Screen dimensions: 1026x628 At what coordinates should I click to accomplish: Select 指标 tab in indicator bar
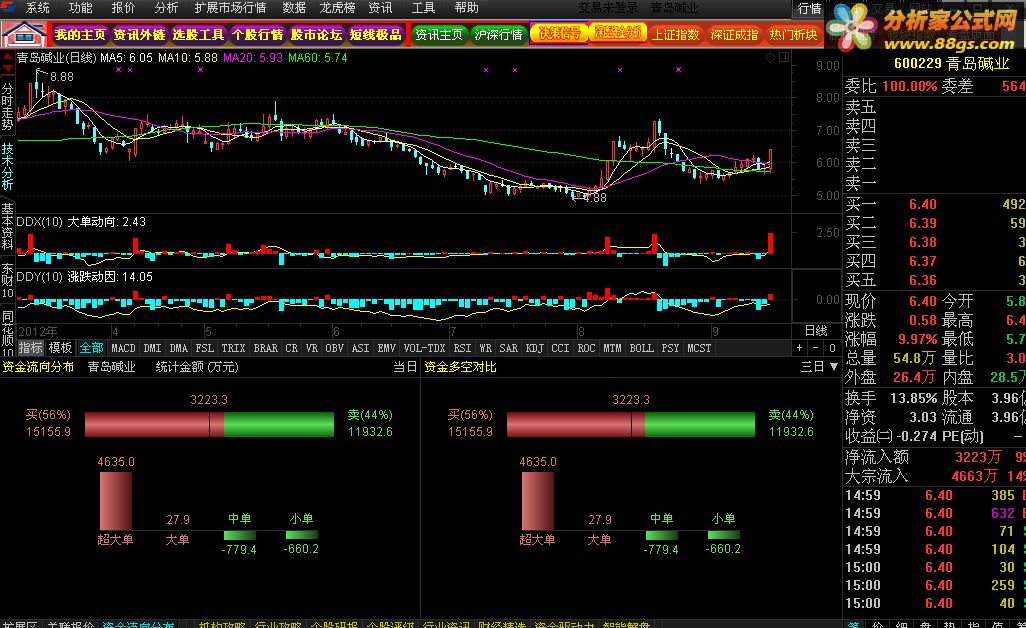30,348
